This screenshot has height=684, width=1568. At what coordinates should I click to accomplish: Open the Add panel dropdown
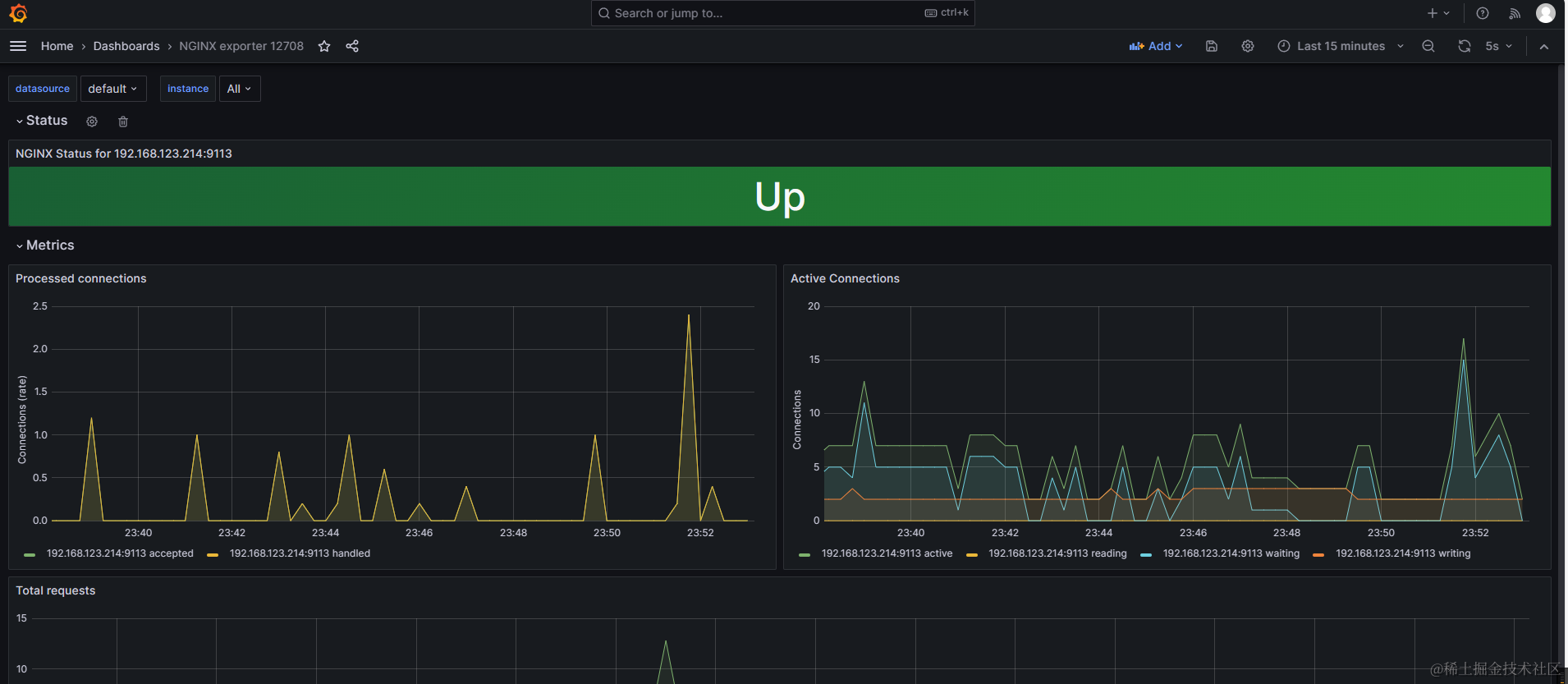pyautogui.click(x=1156, y=46)
